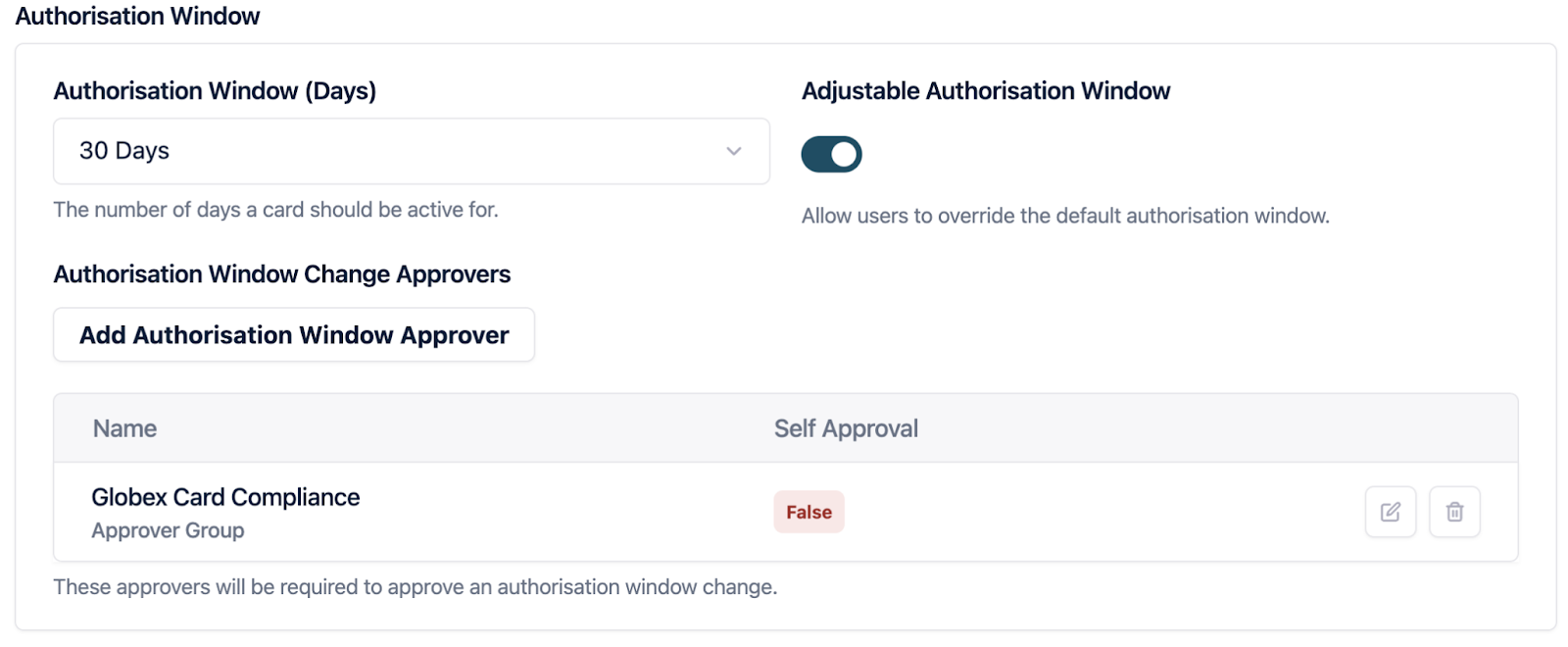1568x647 pixels.
Task: Click the white knob of the toggle
Action: point(844,154)
